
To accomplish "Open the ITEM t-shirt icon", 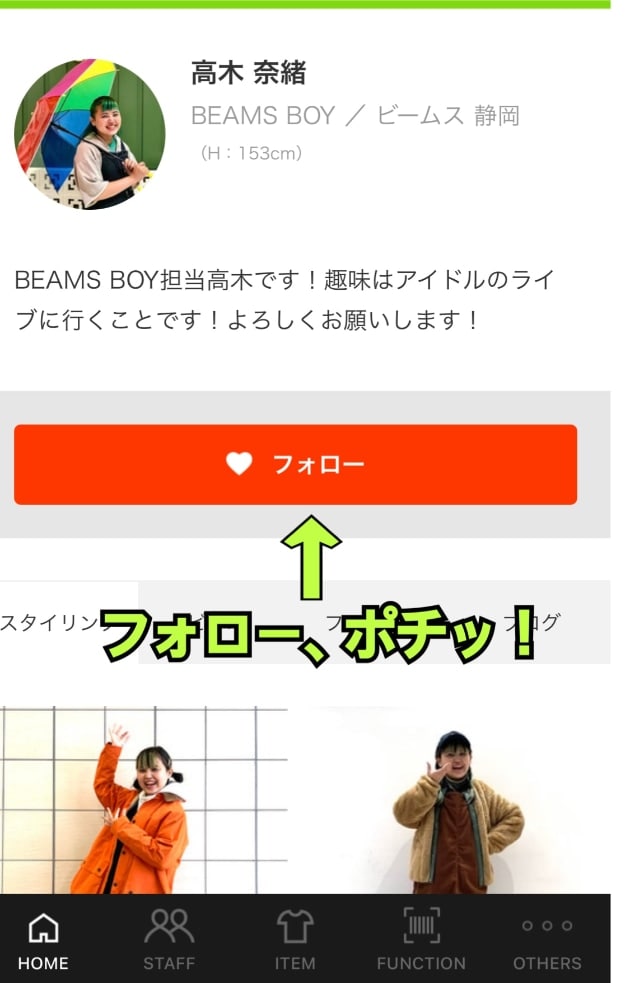I will (295, 926).
